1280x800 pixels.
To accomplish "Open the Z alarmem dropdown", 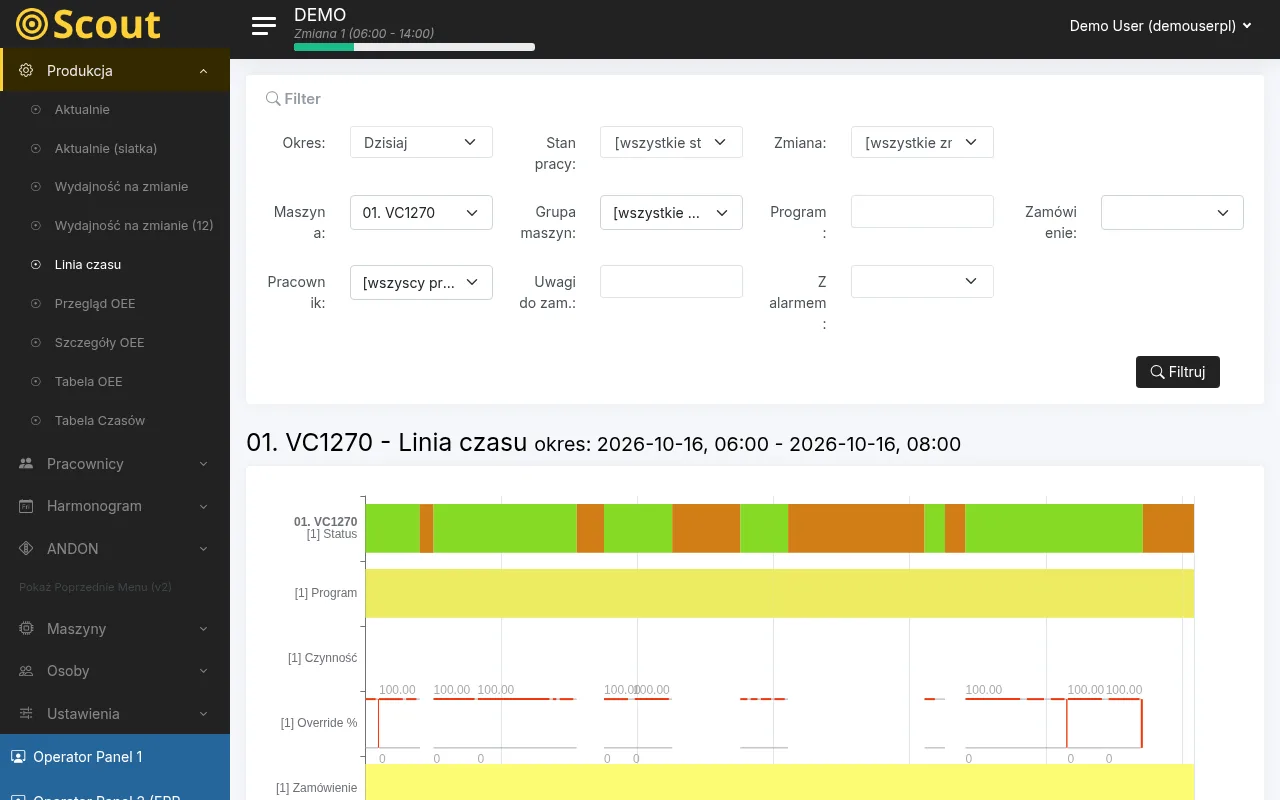I will [x=922, y=281].
